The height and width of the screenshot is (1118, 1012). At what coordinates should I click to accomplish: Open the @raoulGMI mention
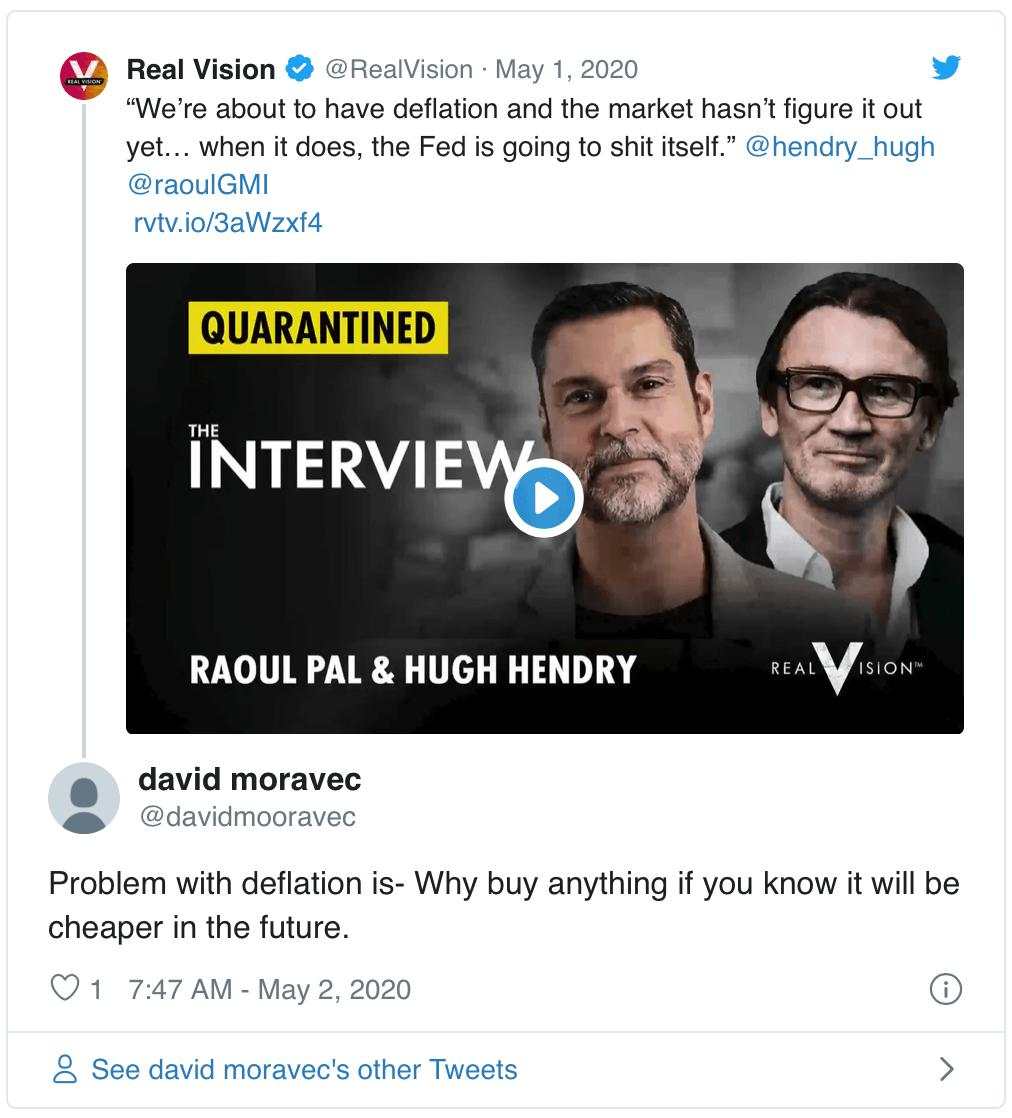198,184
